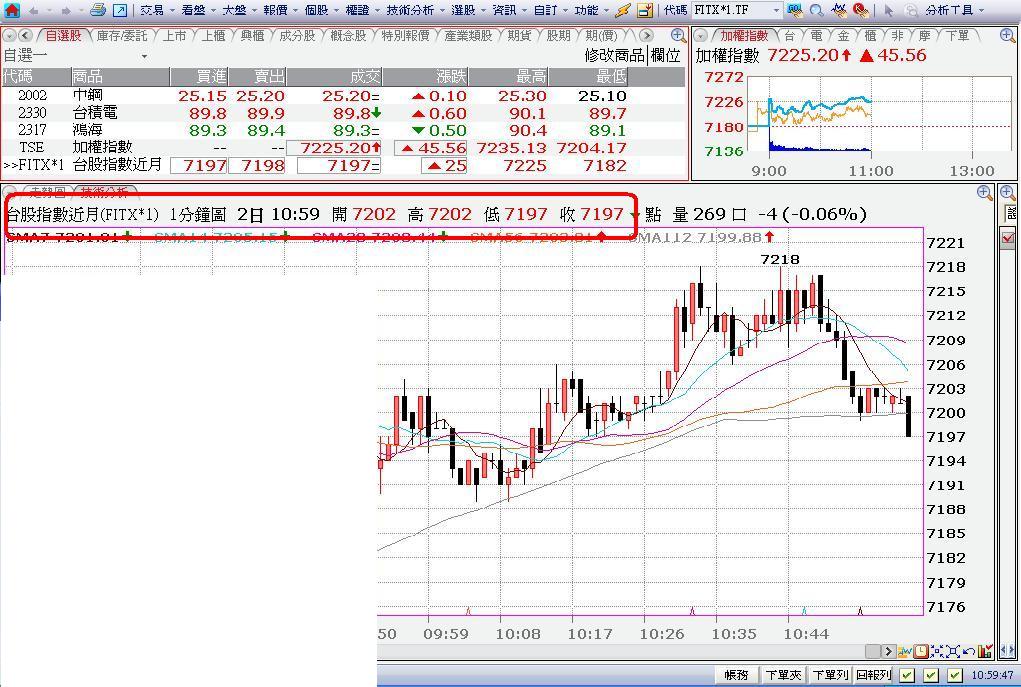
Task: Open the 權證 menu
Action: pyautogui.click(x=358, y=10)
